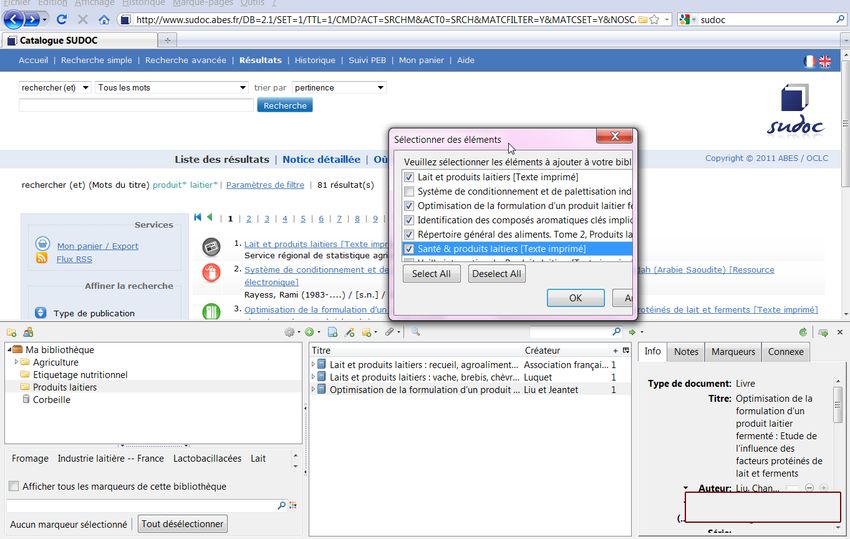Open the Zotero Actions gear menu

coord(292,332)
